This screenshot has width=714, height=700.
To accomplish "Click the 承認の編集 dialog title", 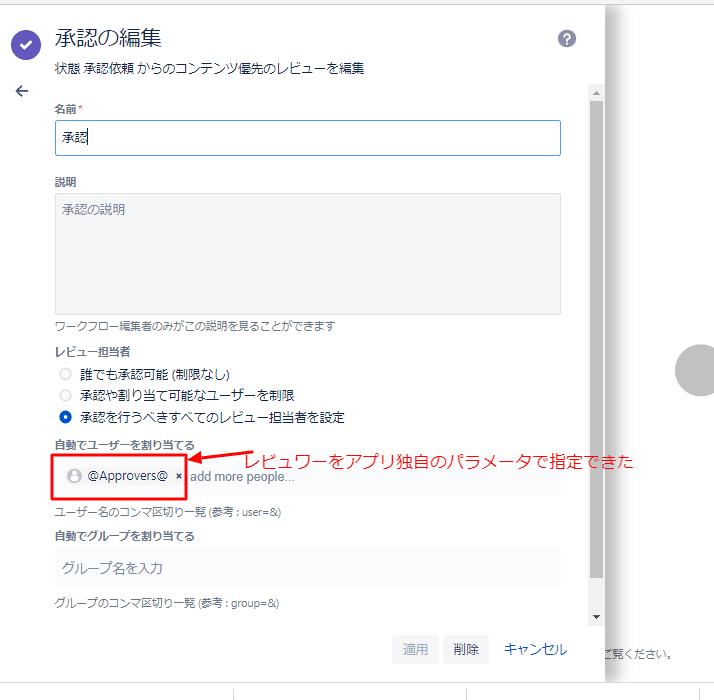I will coord(108,38).
